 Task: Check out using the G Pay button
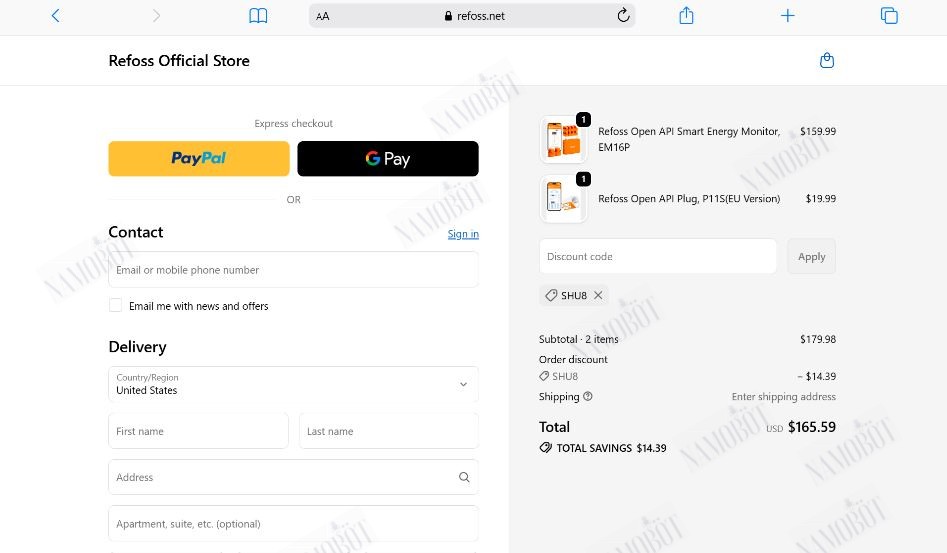coord(388,159)
